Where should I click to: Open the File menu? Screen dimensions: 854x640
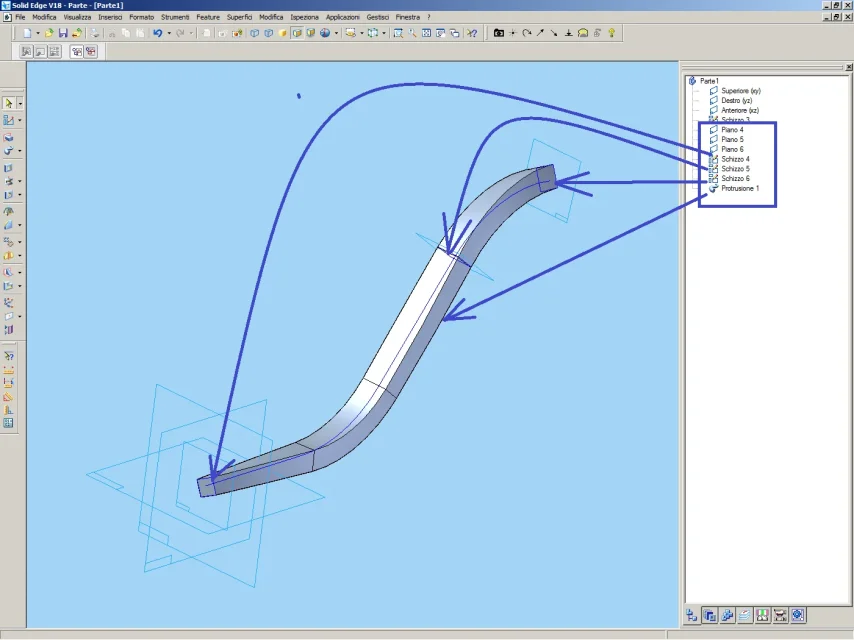click(x=20, y=17)
